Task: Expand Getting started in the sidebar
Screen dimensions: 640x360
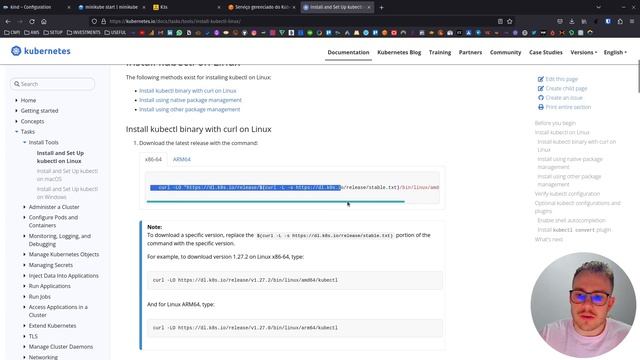Action: point(16,111)
